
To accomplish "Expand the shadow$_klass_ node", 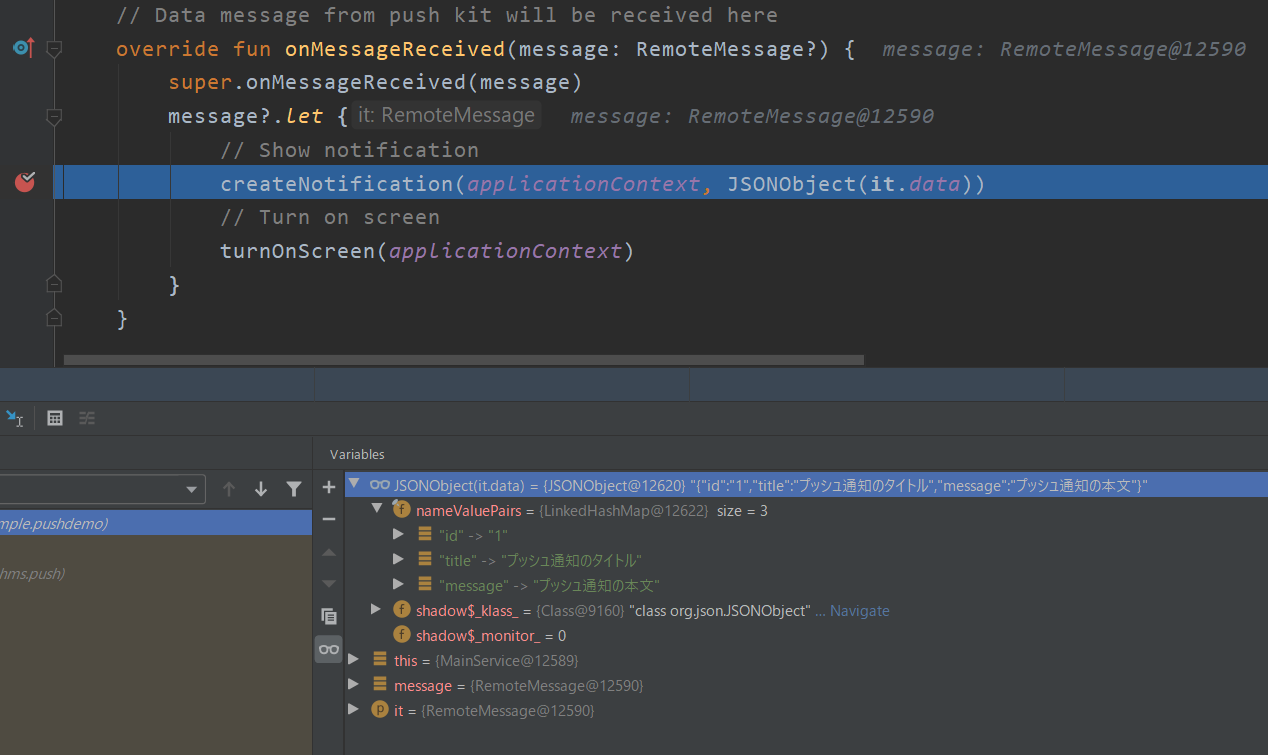I will pyautogui.click(x=376, y=610).
